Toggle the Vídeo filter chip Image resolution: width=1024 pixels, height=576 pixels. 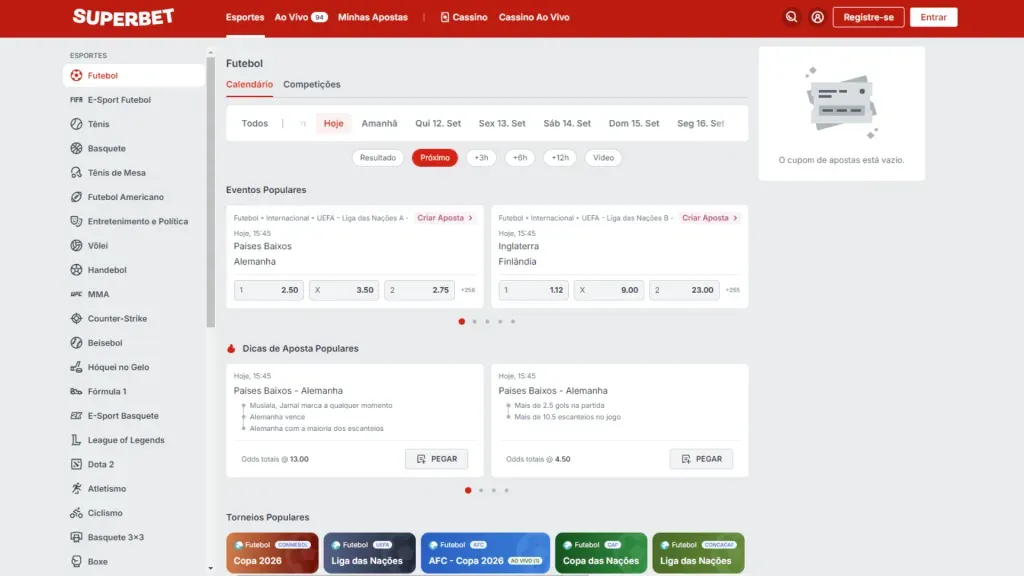click(603, 158)
